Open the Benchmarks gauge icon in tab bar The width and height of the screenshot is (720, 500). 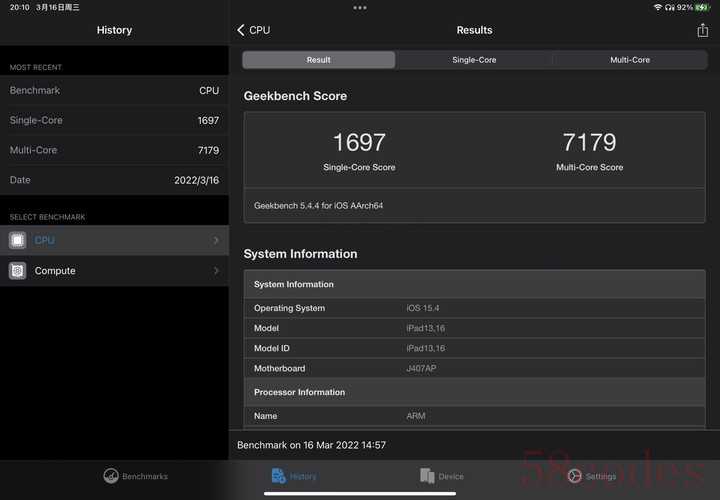point(111,476)
